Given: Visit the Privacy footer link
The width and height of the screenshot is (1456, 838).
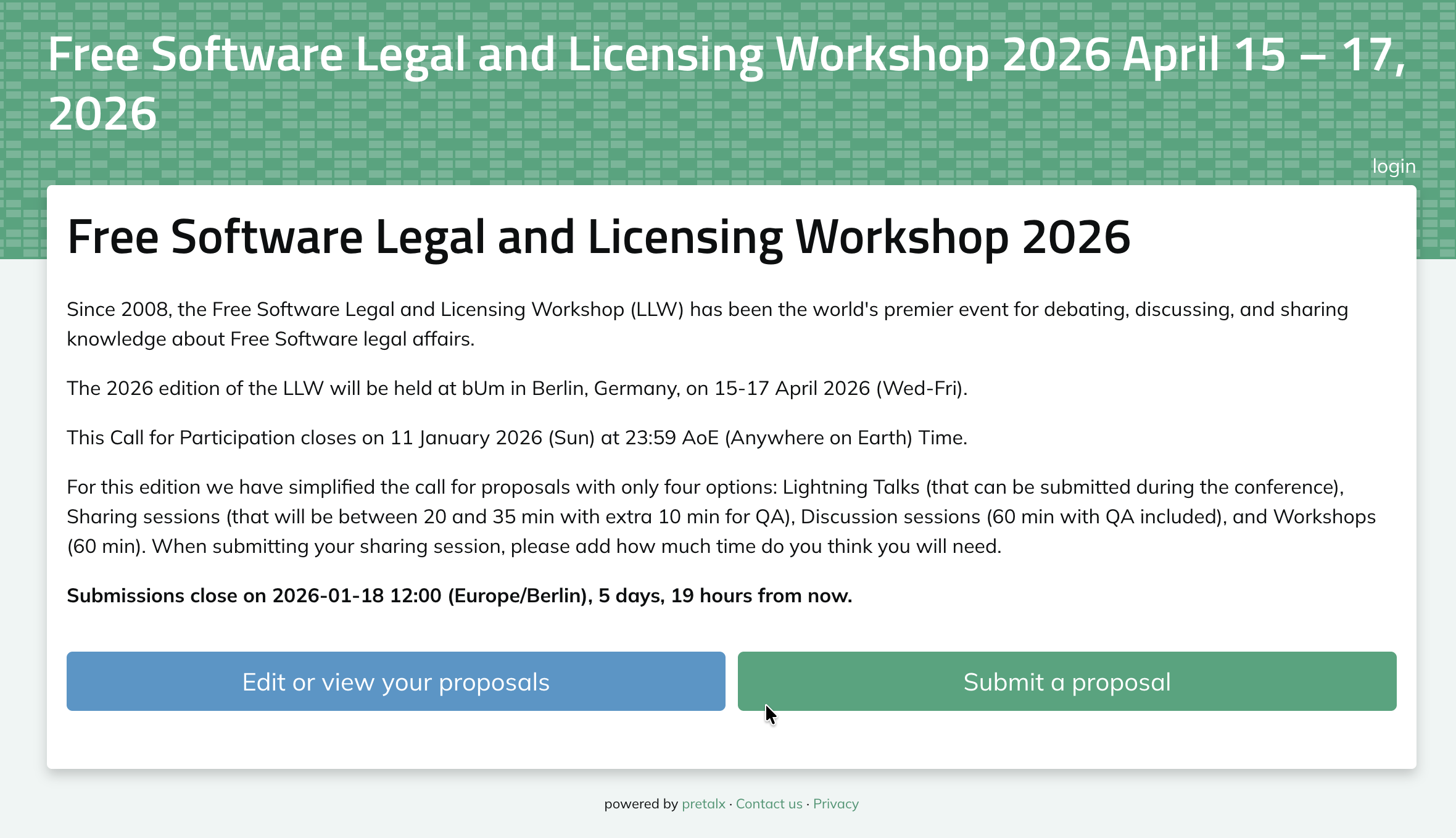Looking at the screenshot, I should click(x=835, y=803).
